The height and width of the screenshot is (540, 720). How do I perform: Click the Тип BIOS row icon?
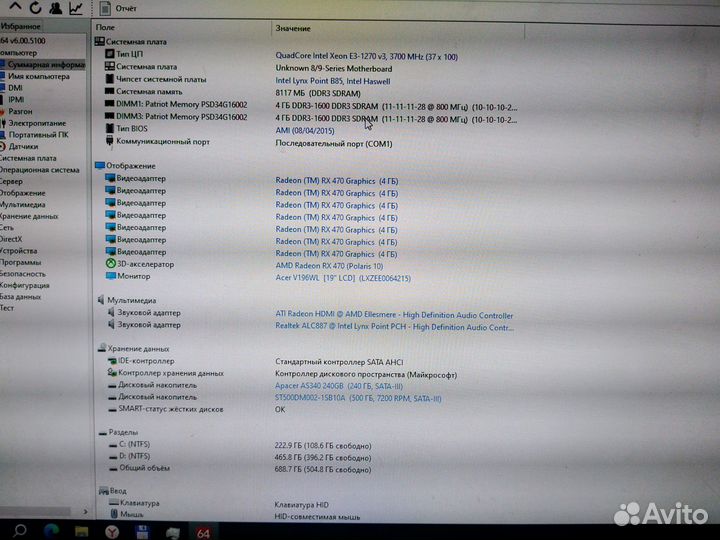click(x=109, y=129)
